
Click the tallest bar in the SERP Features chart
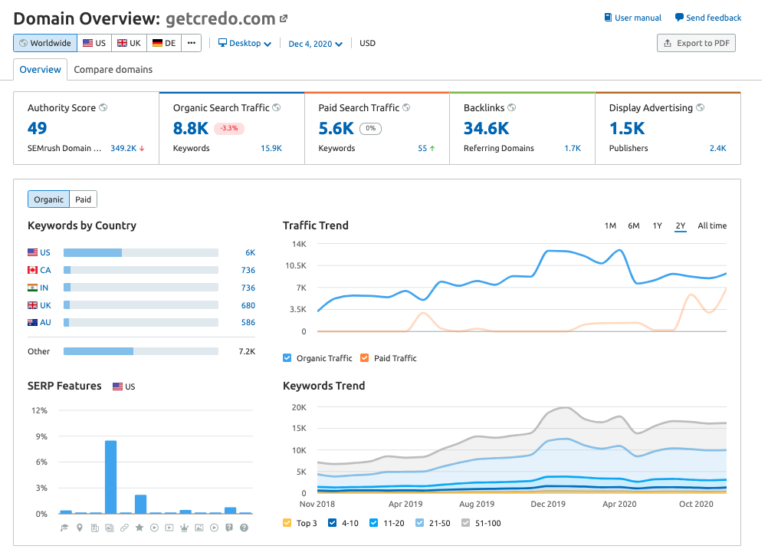pyautogui.click(x=111, y=477)
